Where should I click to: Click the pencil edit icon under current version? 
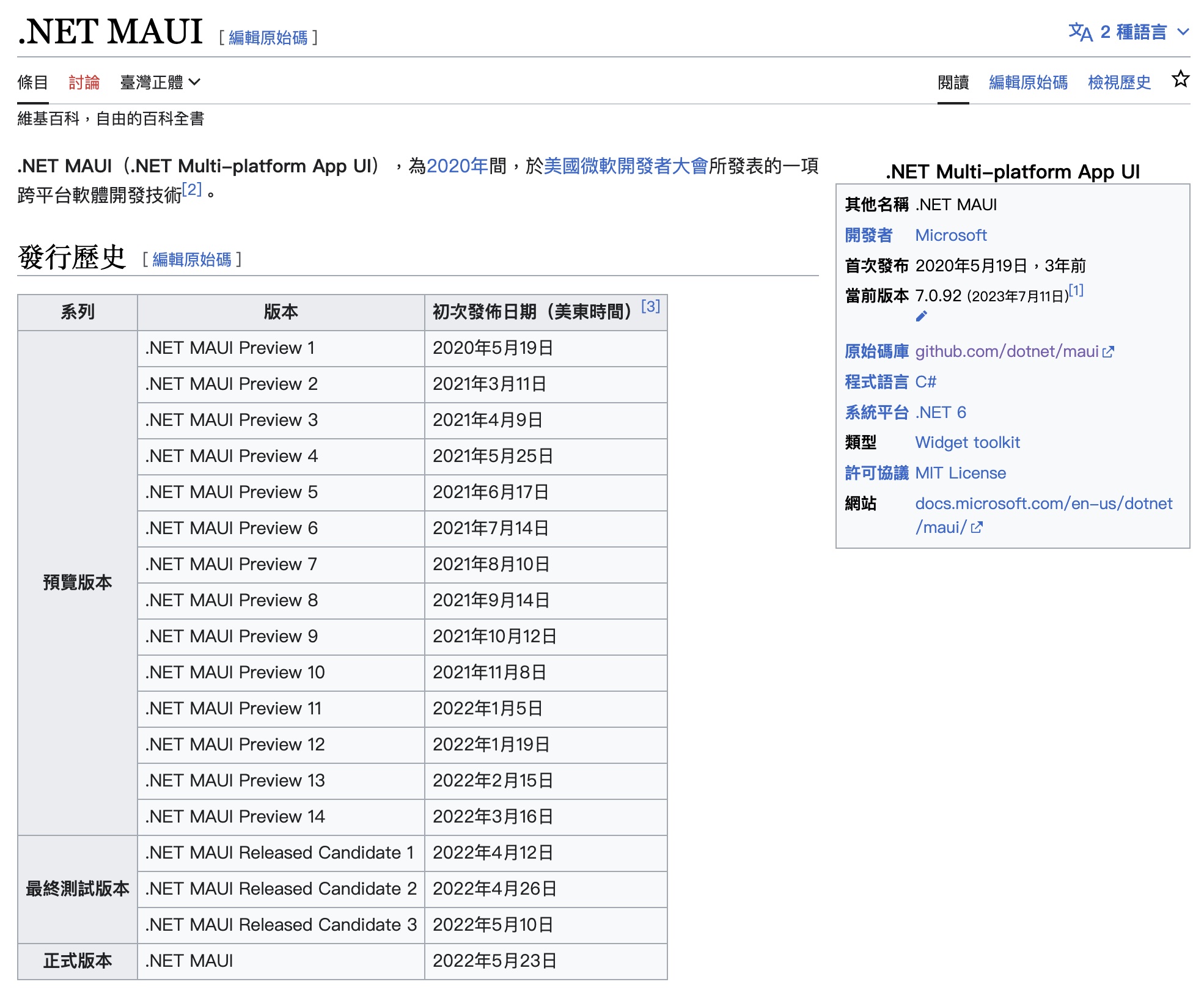(x=922, y=316)
